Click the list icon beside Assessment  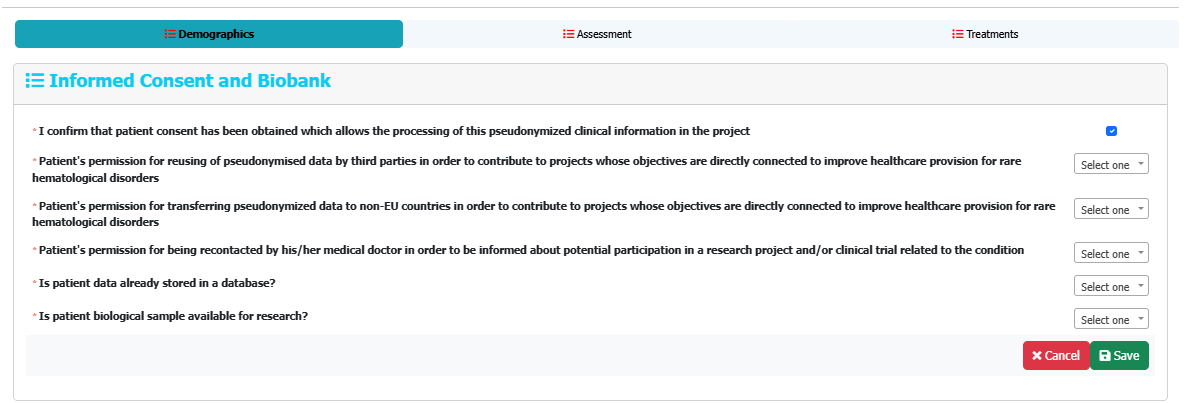point(568,34)
